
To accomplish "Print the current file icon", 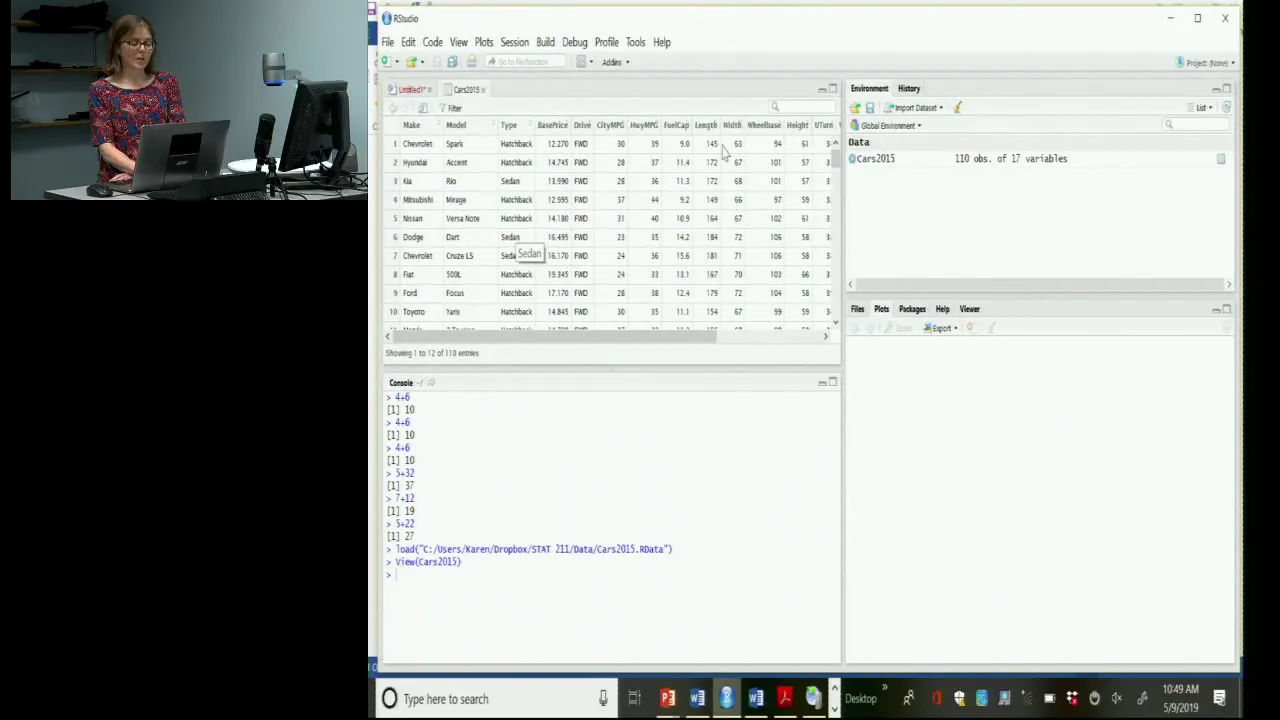I will [x=471, y=62].
